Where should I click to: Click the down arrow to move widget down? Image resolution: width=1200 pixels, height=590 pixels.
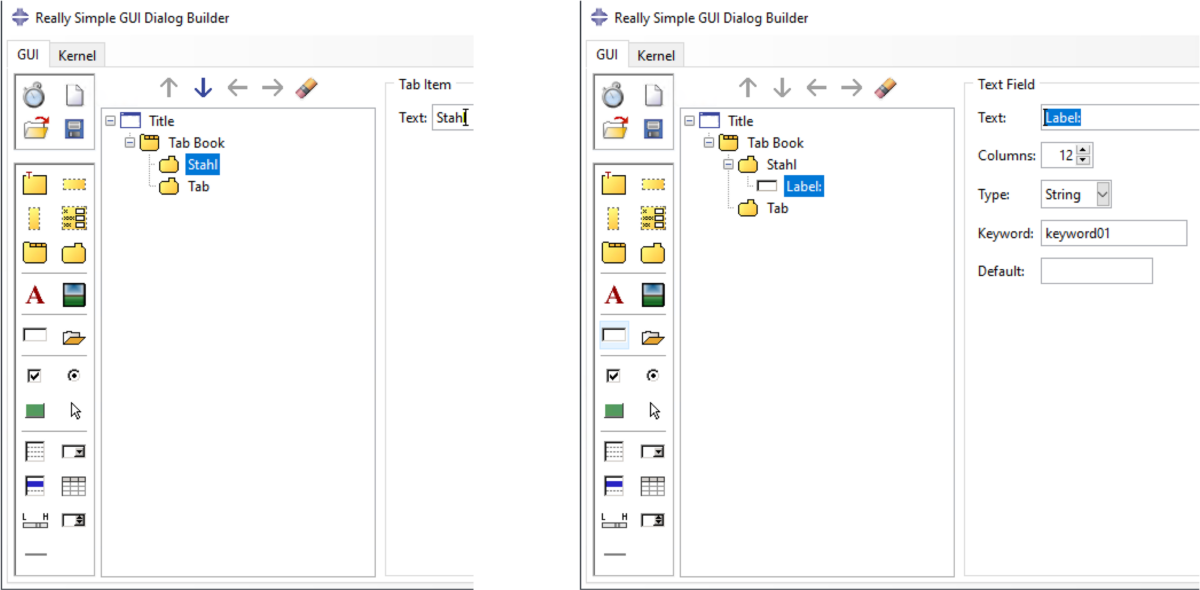[x=203, y=88]
